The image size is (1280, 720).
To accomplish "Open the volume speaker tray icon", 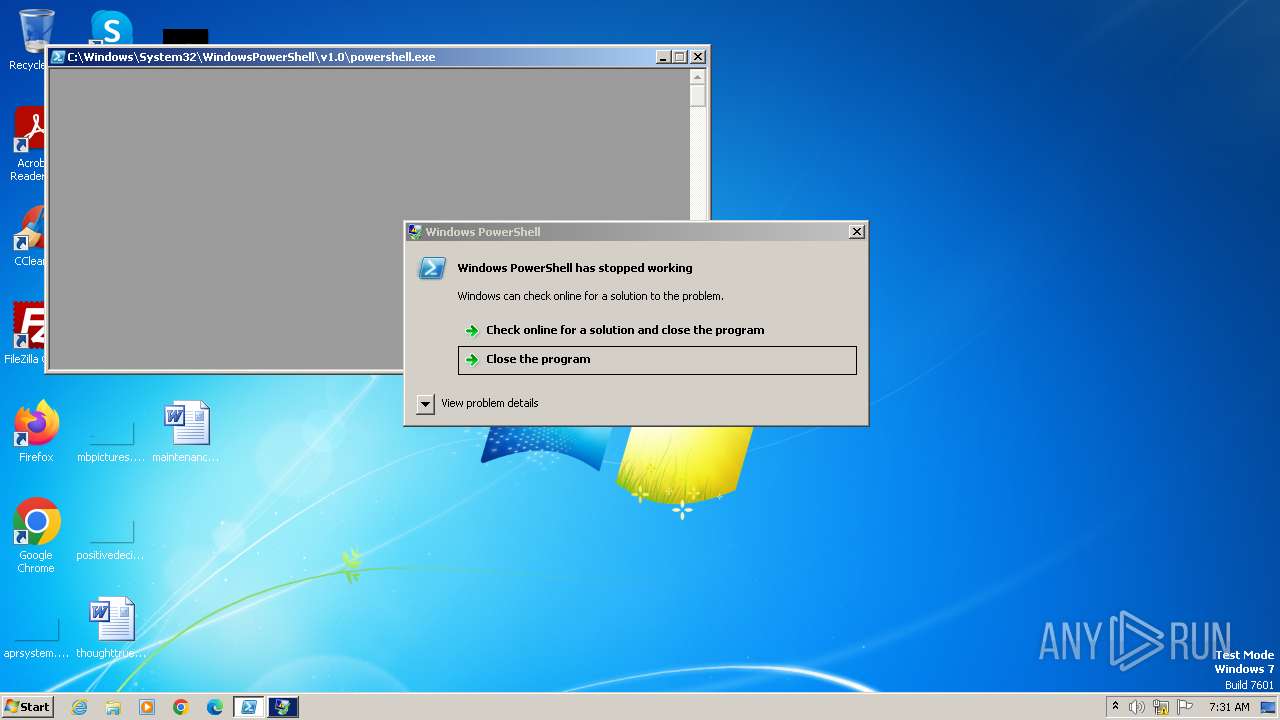I will (1137, 707).
